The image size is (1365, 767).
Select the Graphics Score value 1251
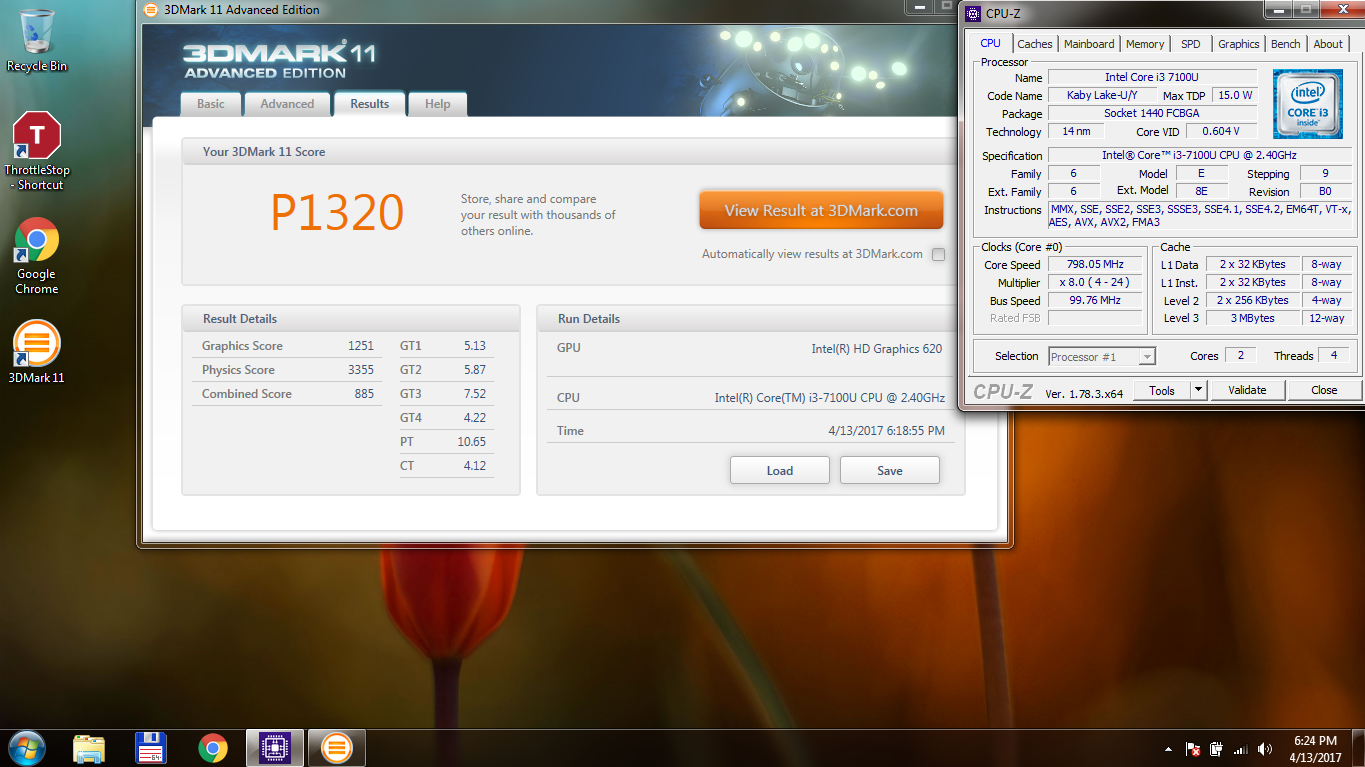[x=361, y=346]
